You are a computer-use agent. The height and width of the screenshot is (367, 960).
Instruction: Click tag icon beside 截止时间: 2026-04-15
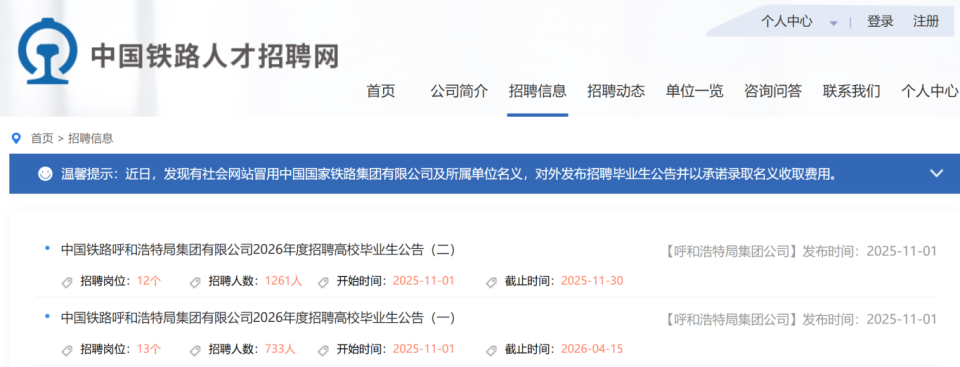tap(491, 350)
